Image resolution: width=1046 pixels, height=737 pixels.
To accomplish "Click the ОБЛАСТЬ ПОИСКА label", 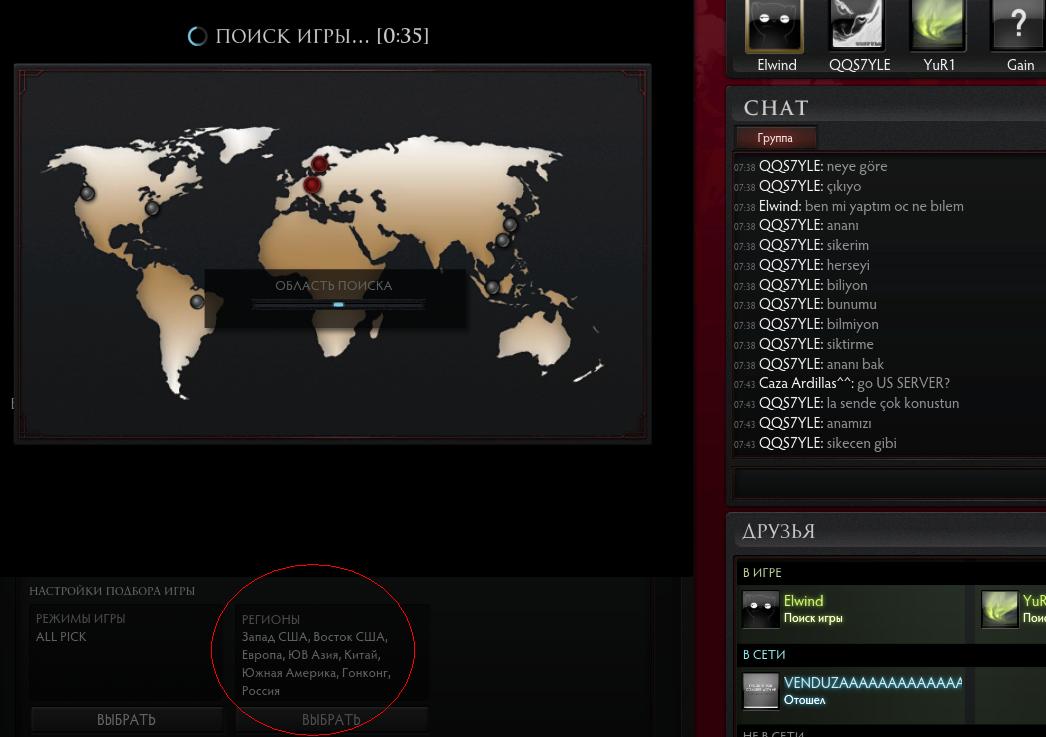I will [x=334, y=285].
